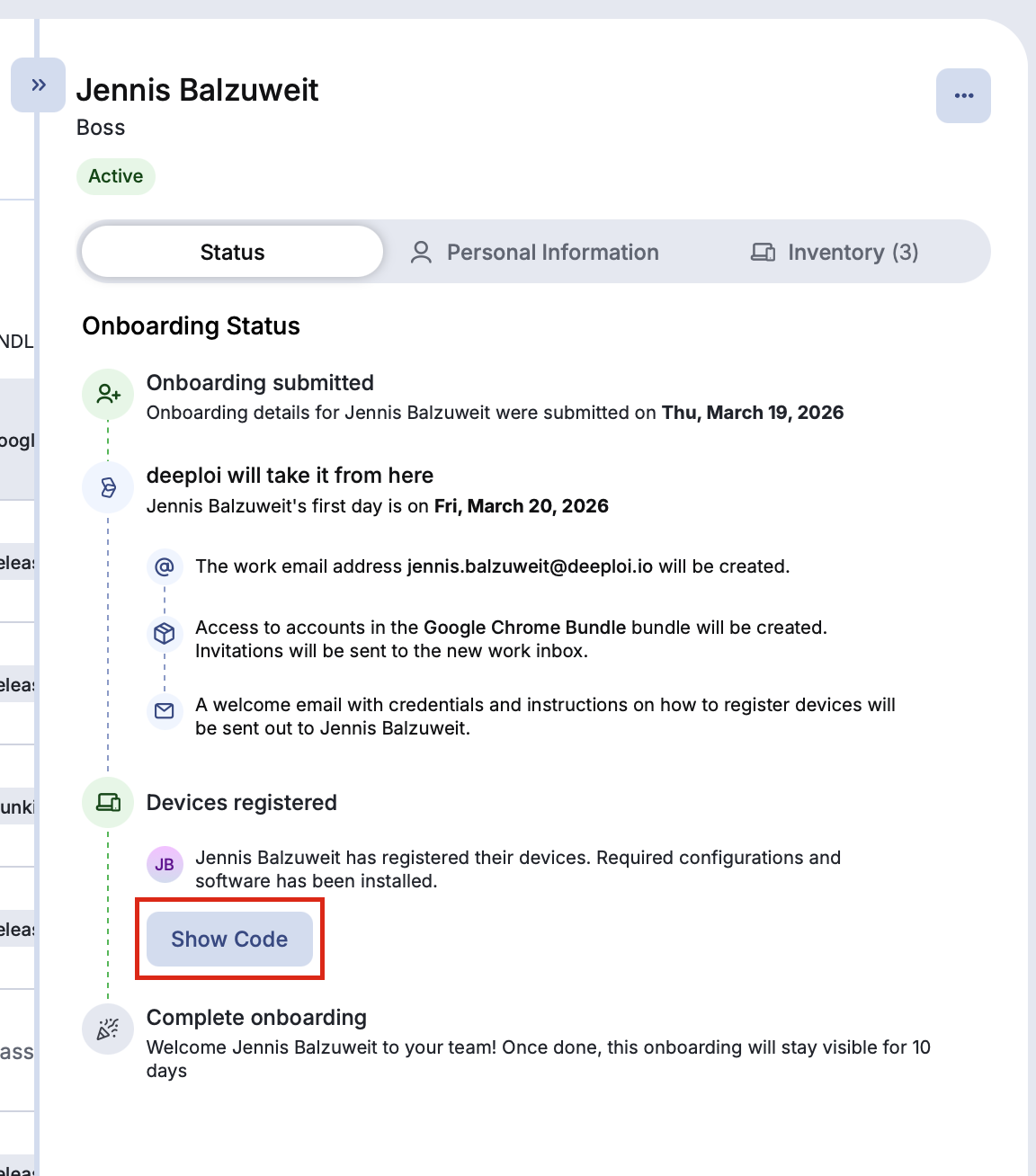This screenshot has width=1036, height=1176.
Task: Click the Complete onboarding party icon
Action: click(108, 1029)
